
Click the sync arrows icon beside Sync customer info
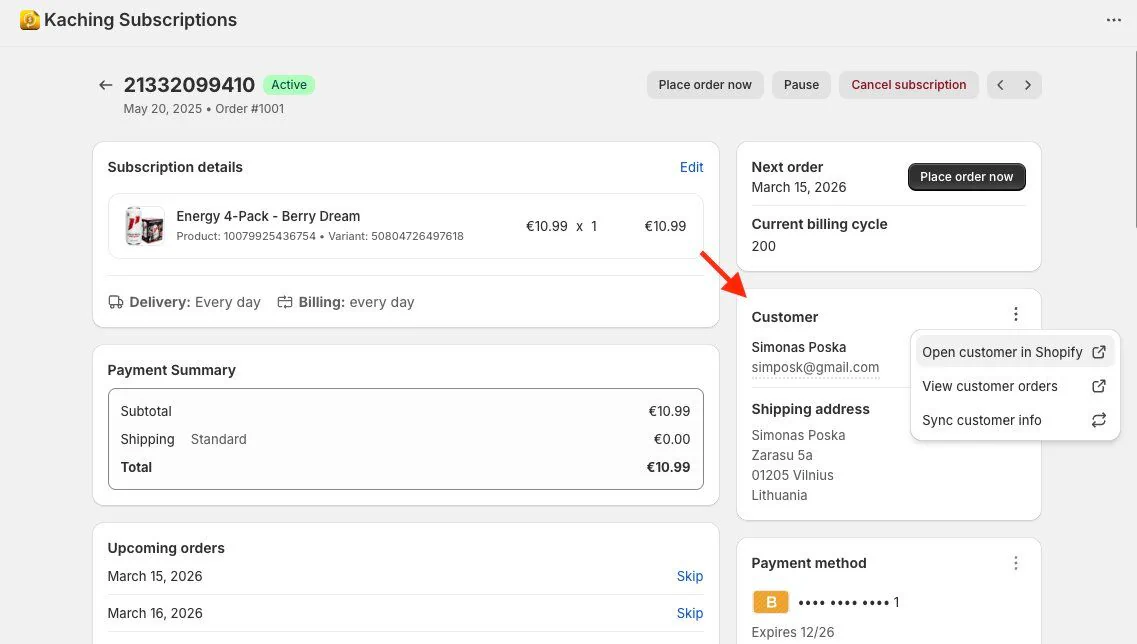click(1099, 420)
